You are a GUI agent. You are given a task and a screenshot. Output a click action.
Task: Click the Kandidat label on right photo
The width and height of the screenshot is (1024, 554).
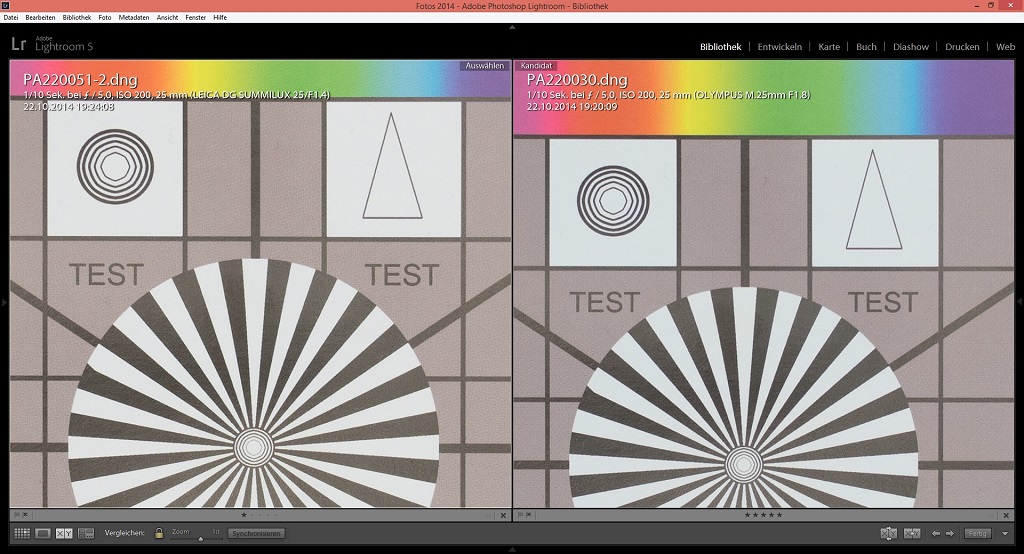coord(536,66)
